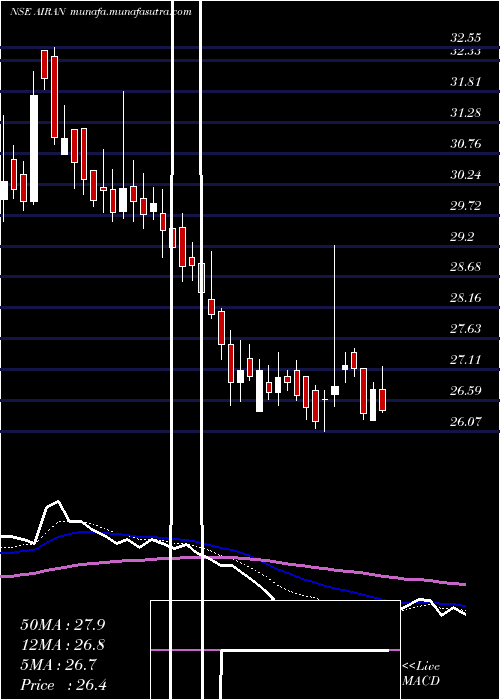500x700 pixels.
Task: Click the NSE AIRAN munafasutra.com chart title
Action: coord(100,12)
